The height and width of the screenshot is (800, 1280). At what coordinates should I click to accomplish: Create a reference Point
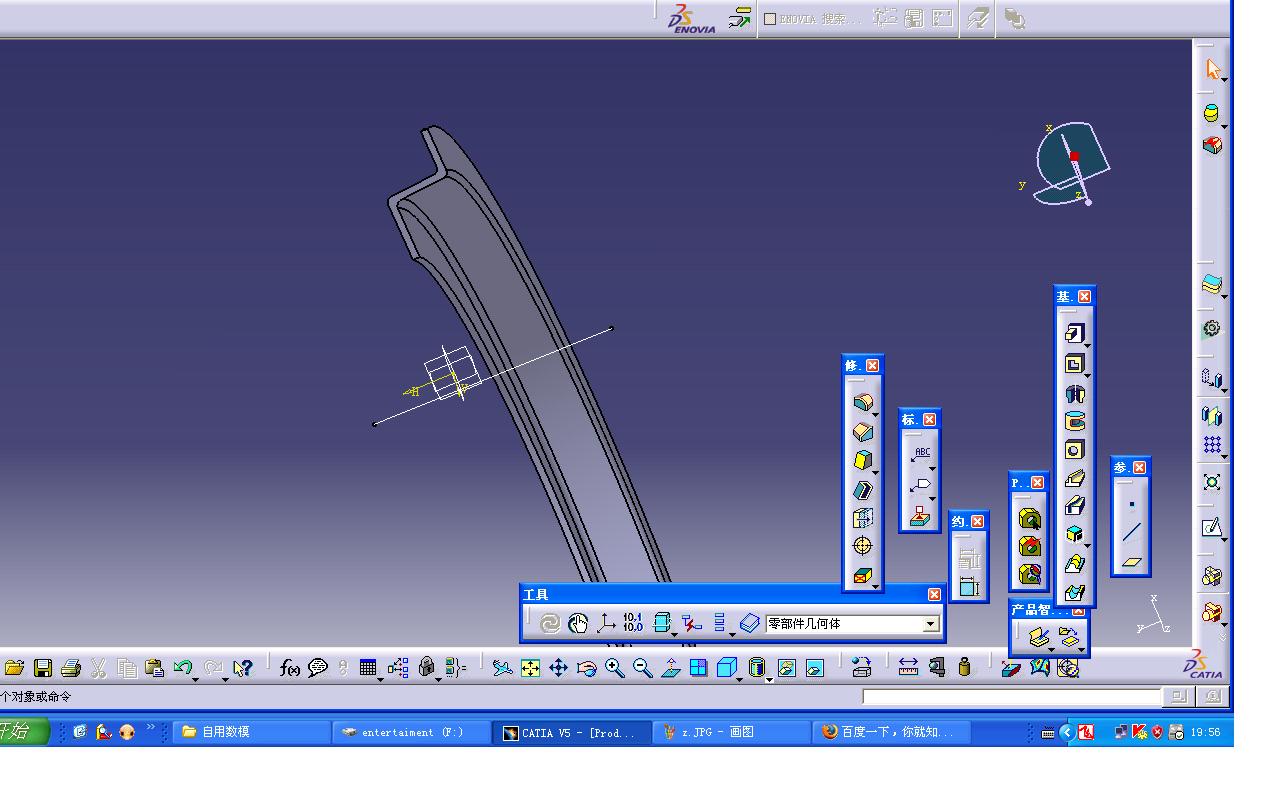pyautogui.click(x=1131, y=505)
